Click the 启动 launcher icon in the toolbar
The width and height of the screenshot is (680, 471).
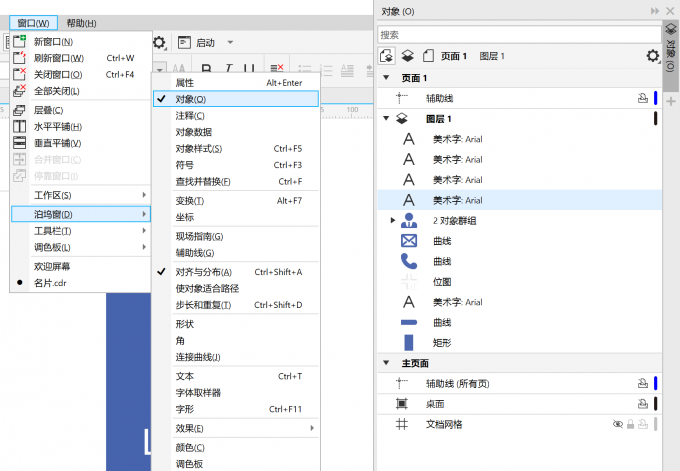pos(184,43)
